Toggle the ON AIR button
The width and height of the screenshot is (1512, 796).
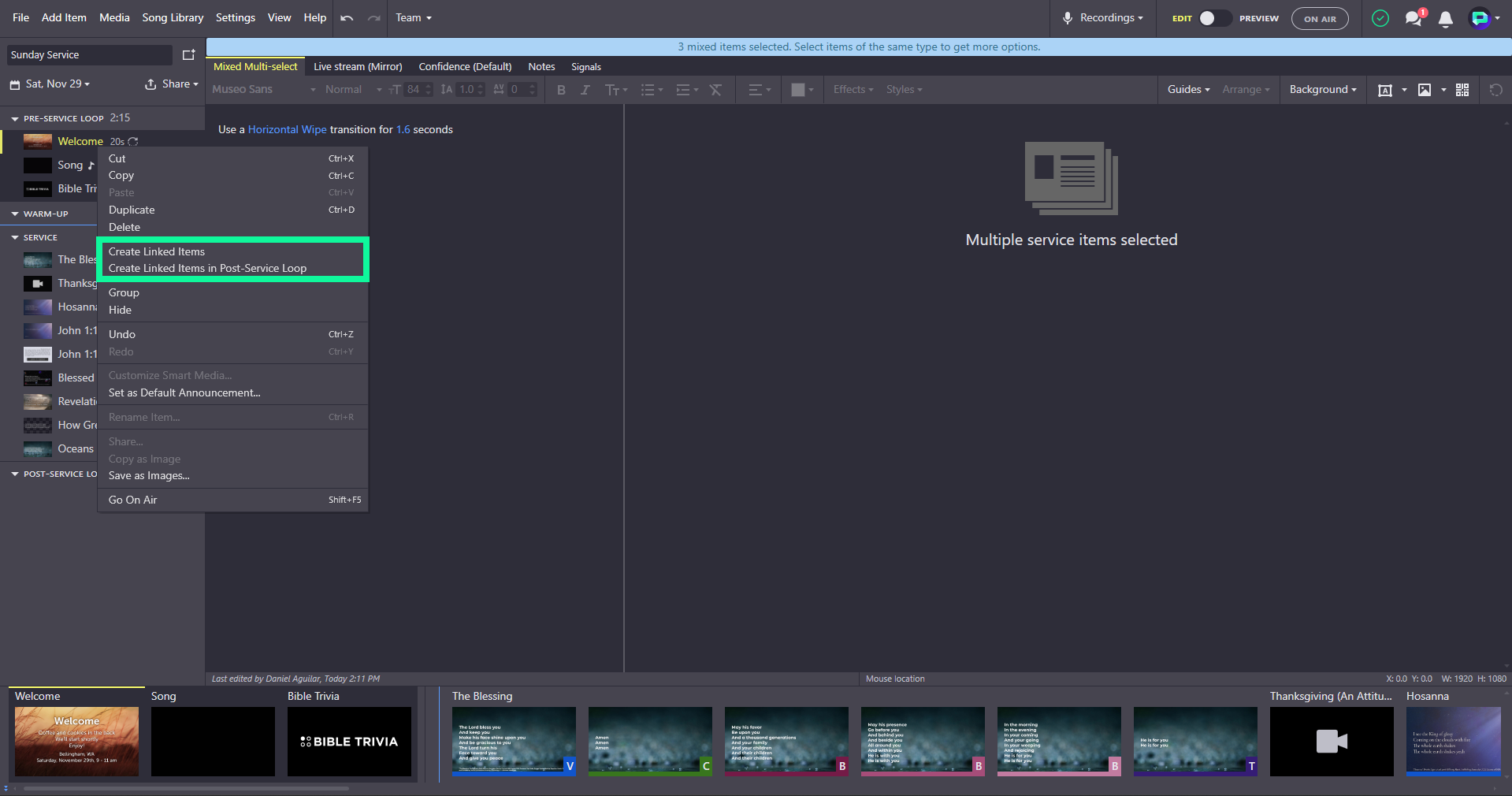click(x=1320, y=19)
